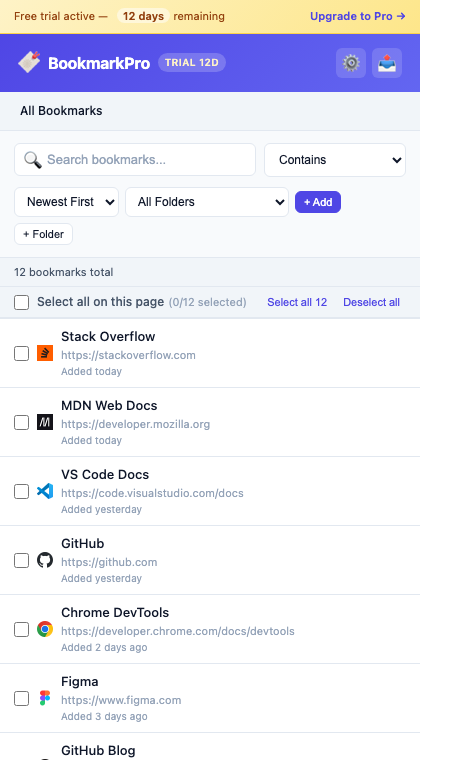The height and width of the screenshot is (760, 460).
Task: Select the All Bookmarks tab
Action: (61, 111)
